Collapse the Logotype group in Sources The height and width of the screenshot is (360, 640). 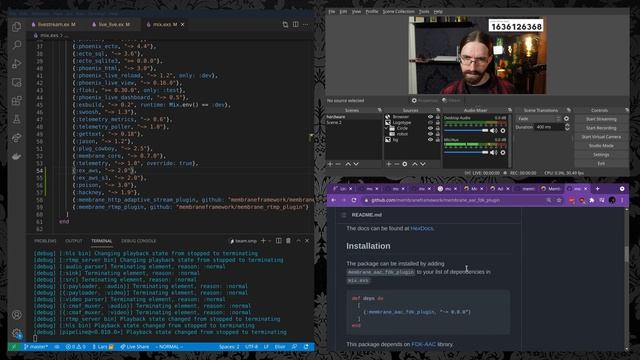(386, 128)
